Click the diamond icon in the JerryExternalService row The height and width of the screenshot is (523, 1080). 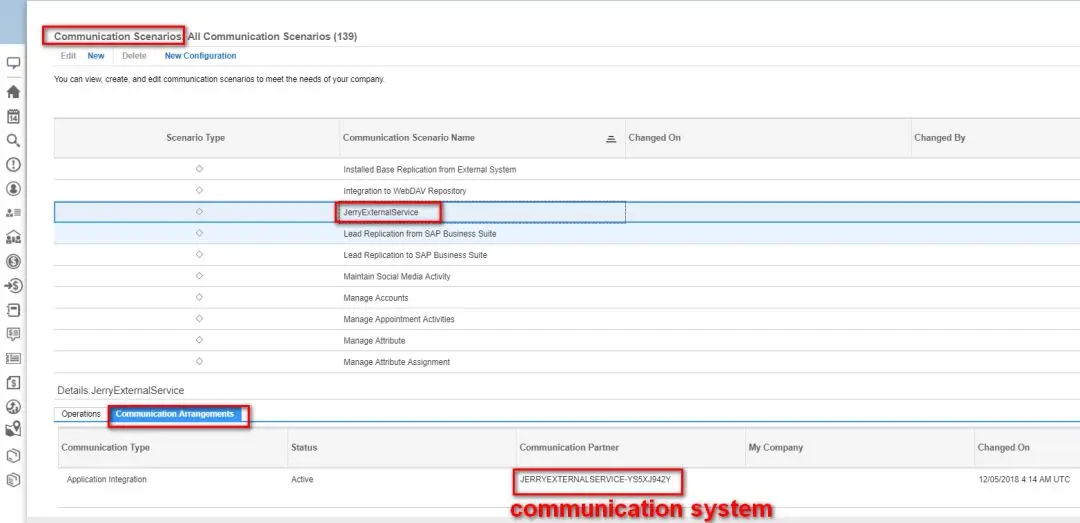(199, 212)
